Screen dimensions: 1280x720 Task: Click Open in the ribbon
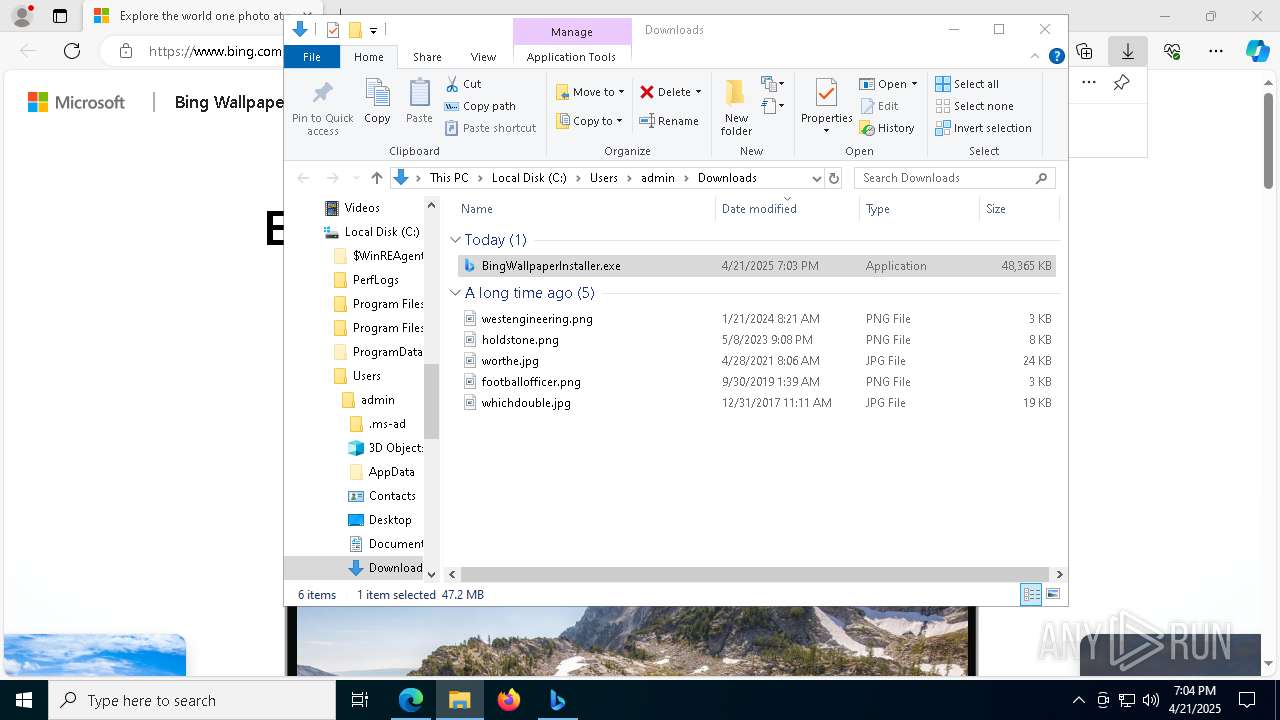[x=888, y=84]
